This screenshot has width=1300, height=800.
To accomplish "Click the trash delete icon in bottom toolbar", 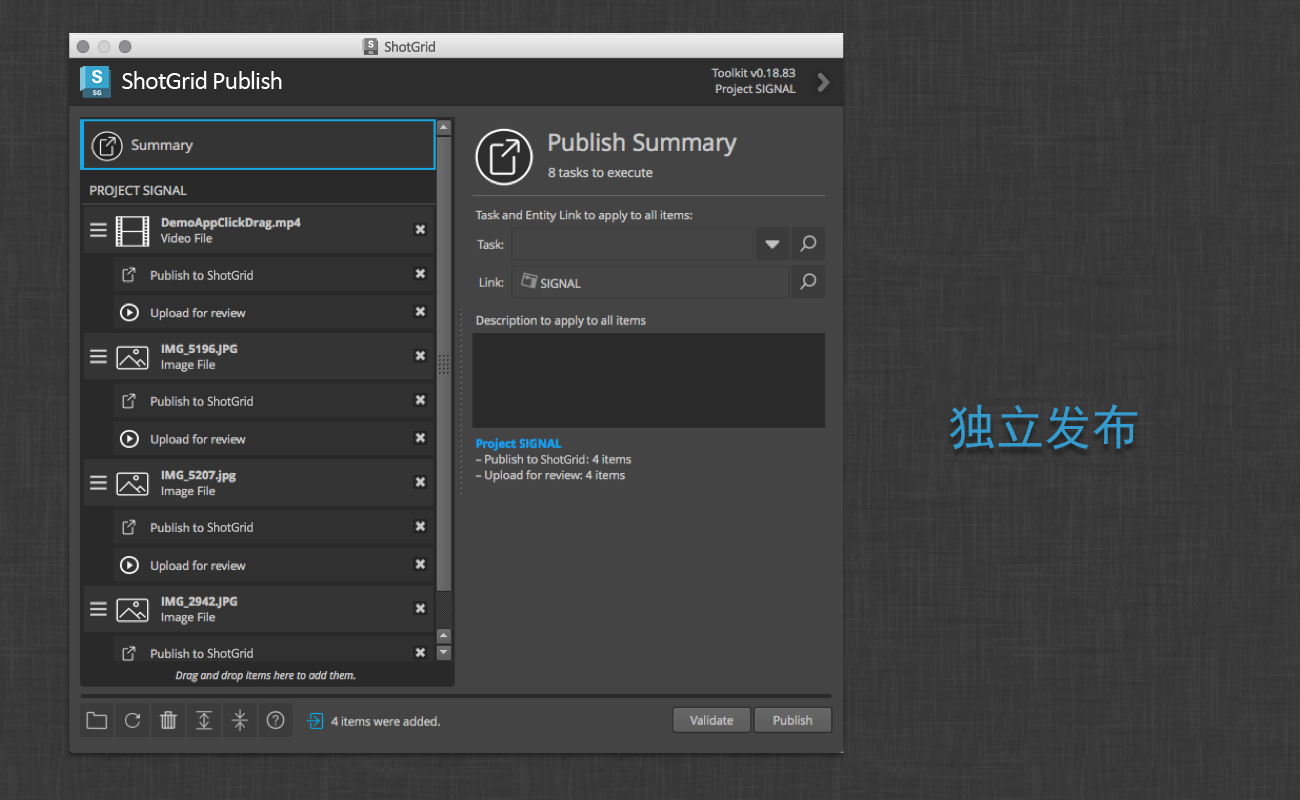I will pyautogui.click(x=168, y=720).
